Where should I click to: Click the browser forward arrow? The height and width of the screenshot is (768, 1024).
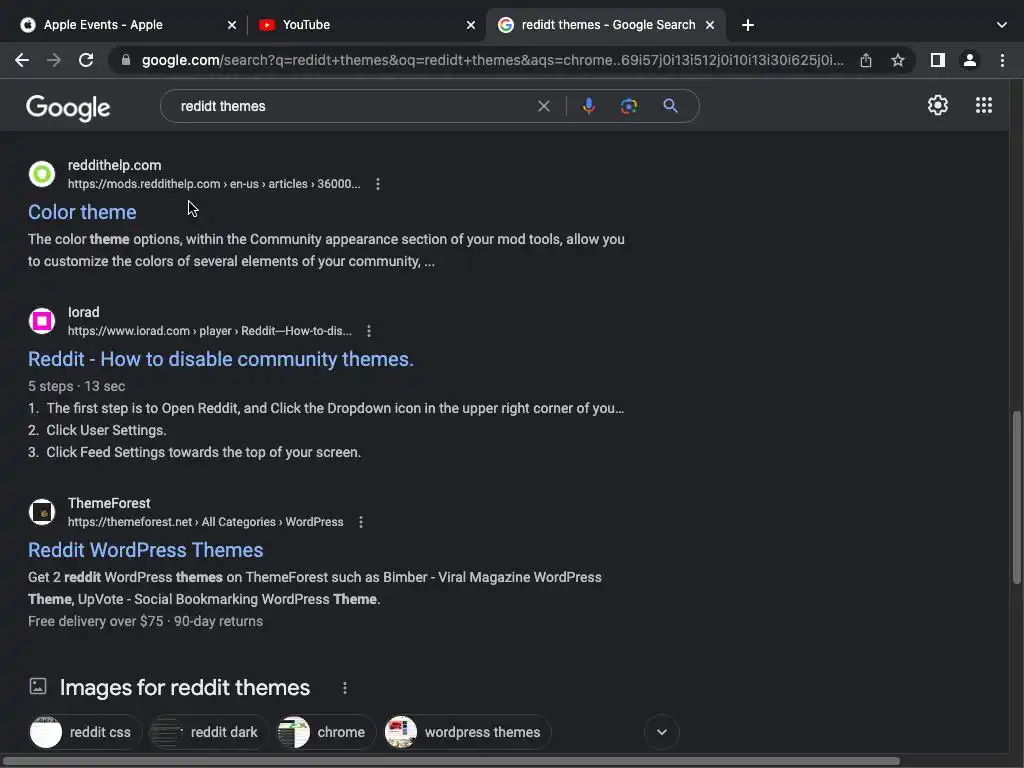click(x=54, y=60)
